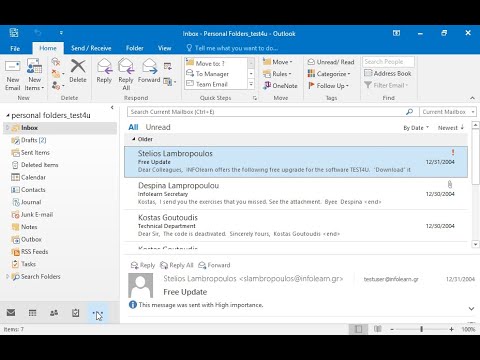Image resolution: width=480 pixels, height=360 pixels.
Task: Open the File tab
Action: [x=15, y=48]
